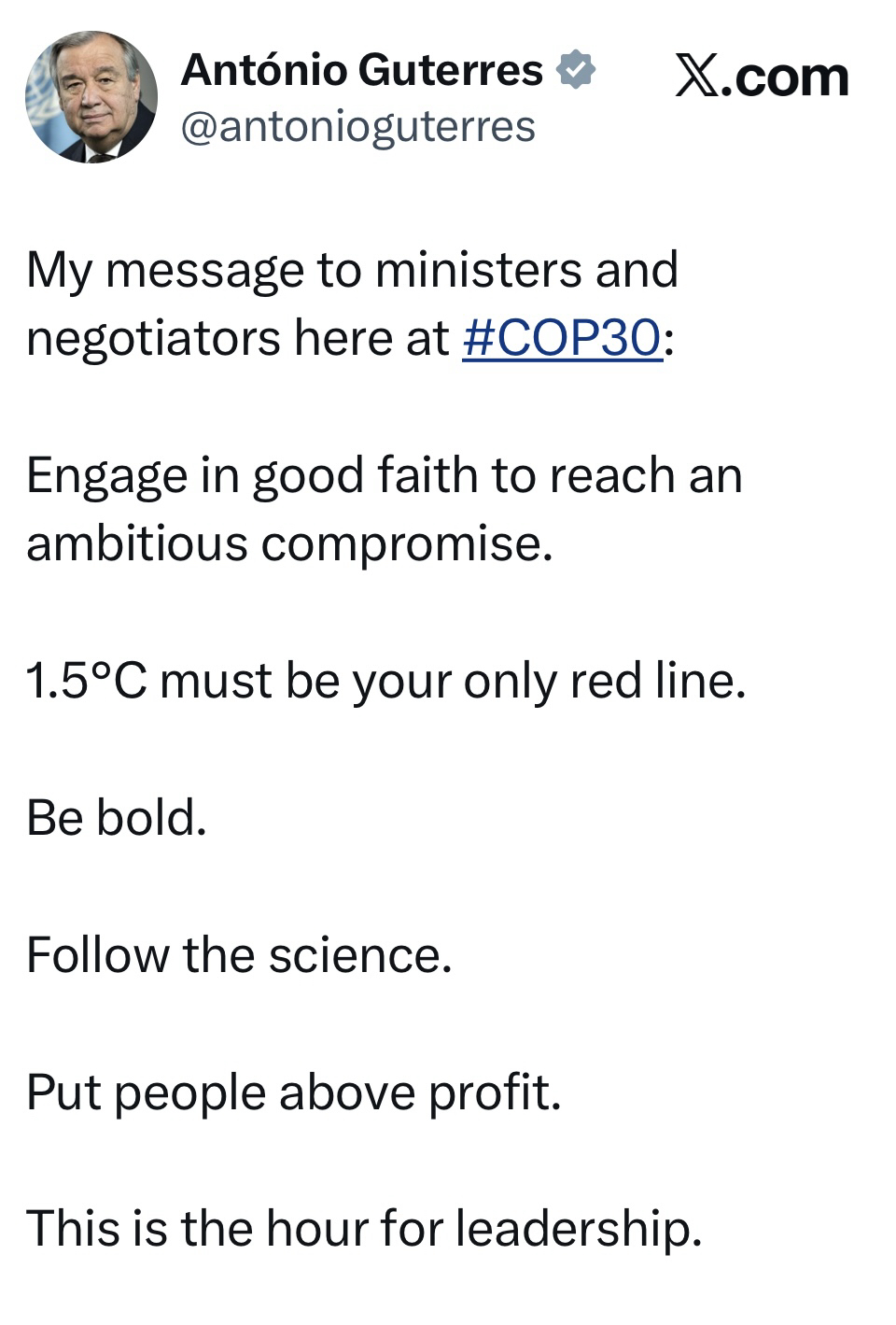Click the opening words "My message"
Screen dimensions: 896x1325
coord(164,270)
